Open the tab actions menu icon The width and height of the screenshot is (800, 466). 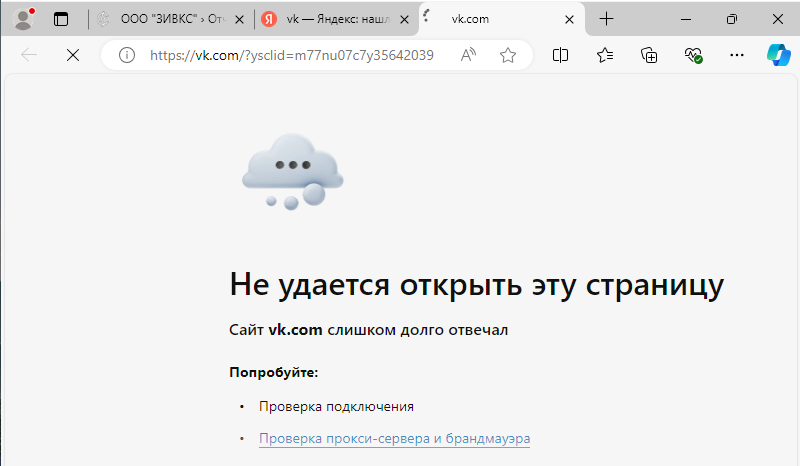click(61, 19)
